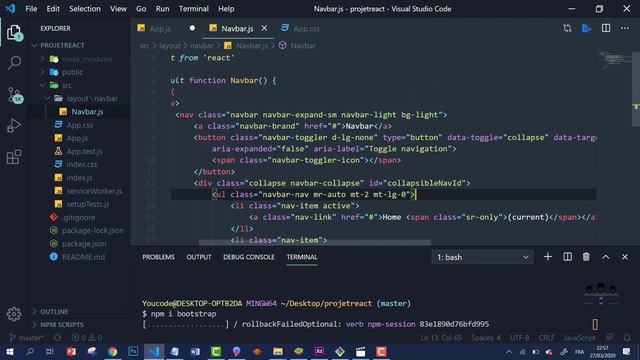640x360 pixels.
Task: Click the editor horizontal scrollbar
Action: [314, 242]
